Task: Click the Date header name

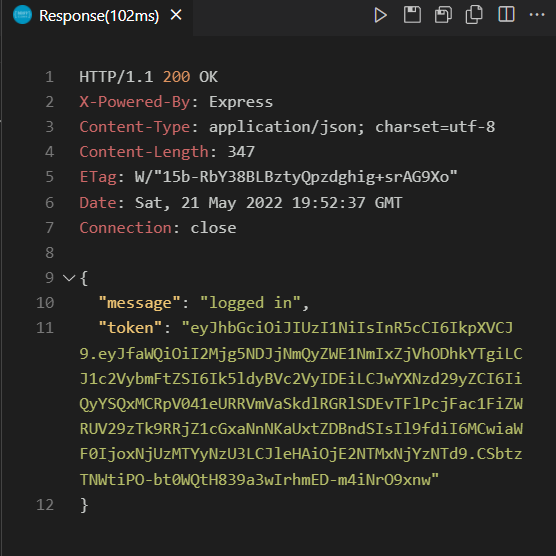Action: click(x=98, y=203)
